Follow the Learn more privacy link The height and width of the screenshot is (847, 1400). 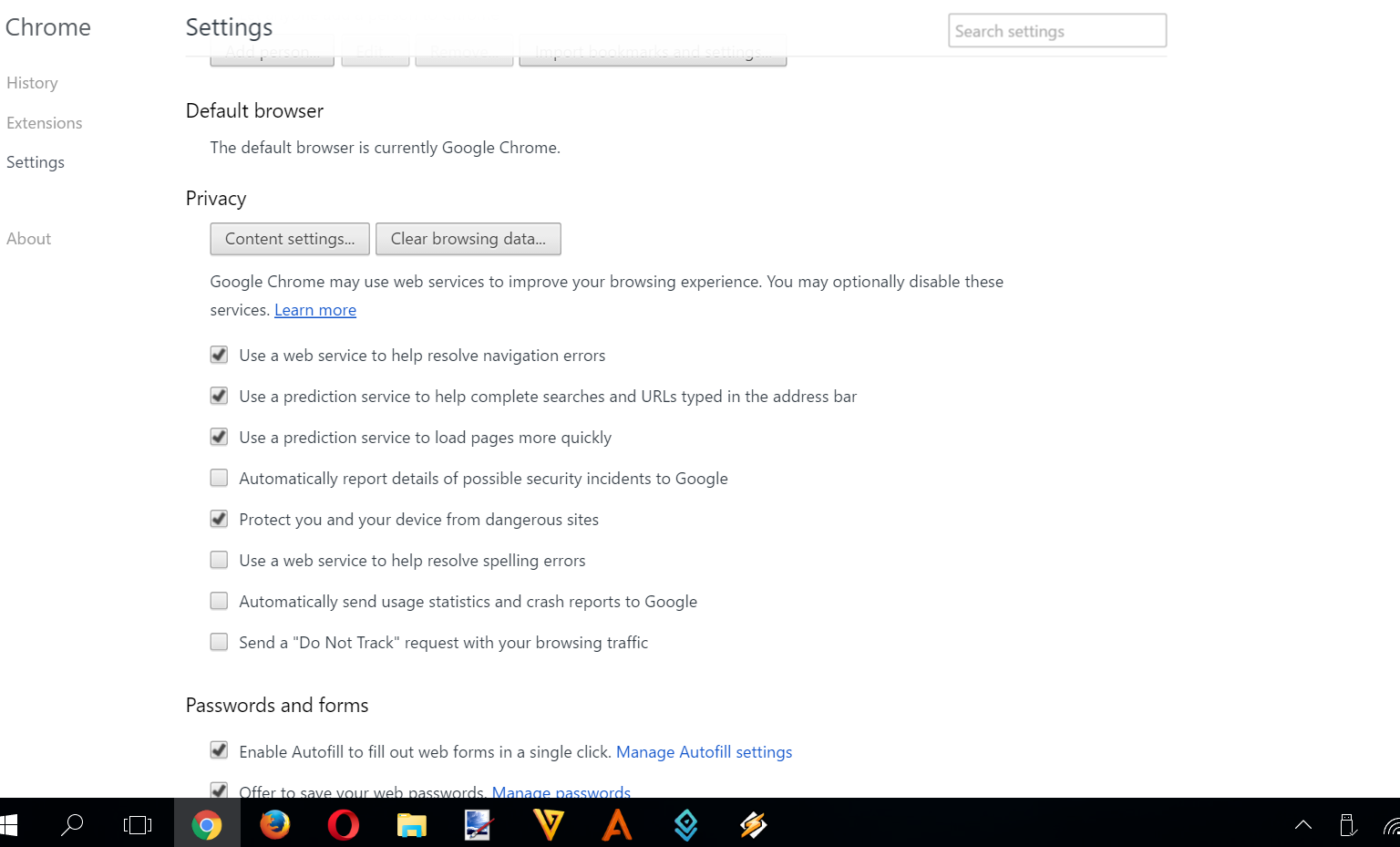[x=315, y=310]
